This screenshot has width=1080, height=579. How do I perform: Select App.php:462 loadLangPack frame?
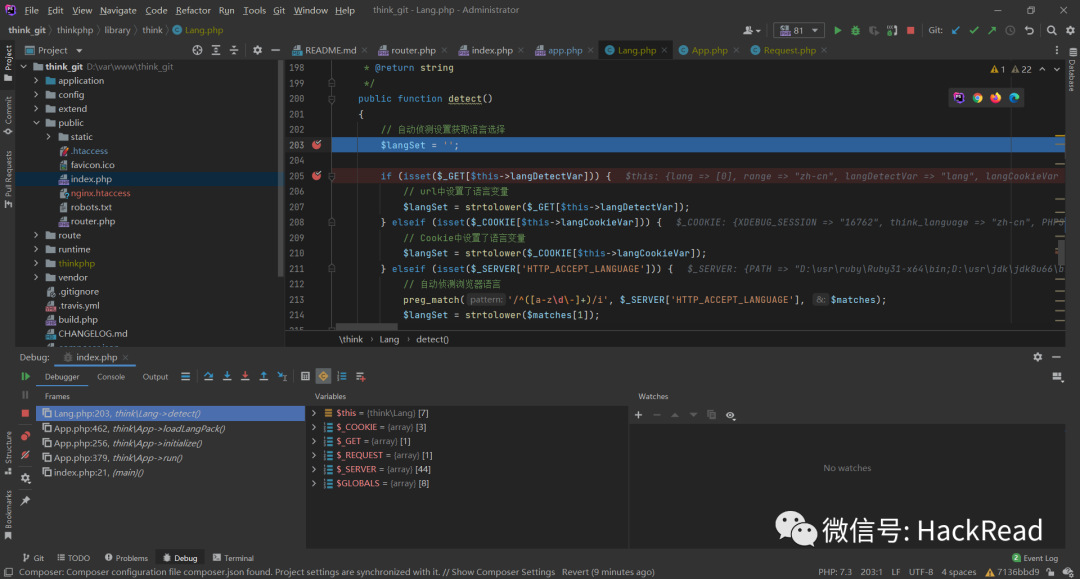pyautogui.click(x=170, y=428)
